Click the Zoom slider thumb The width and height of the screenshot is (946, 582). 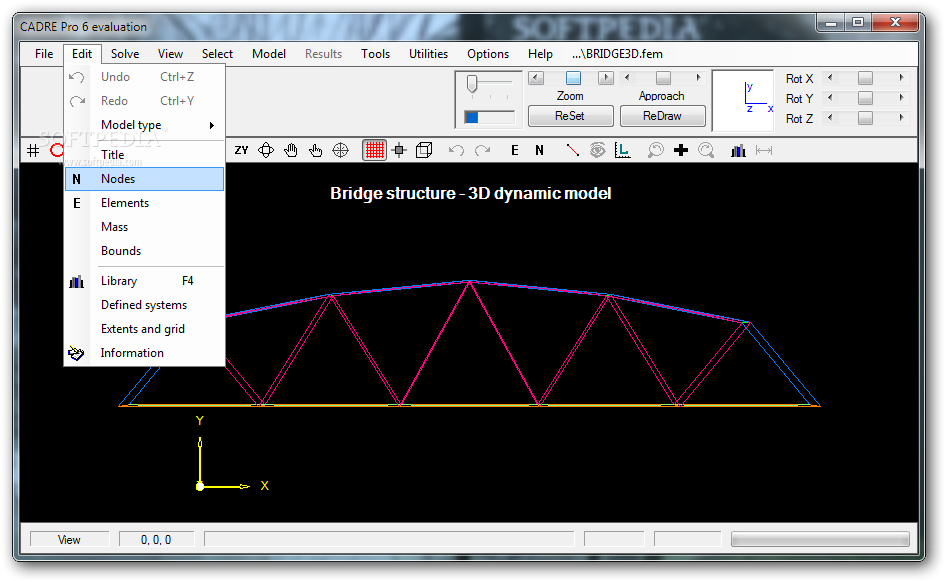tap(573, 78)
